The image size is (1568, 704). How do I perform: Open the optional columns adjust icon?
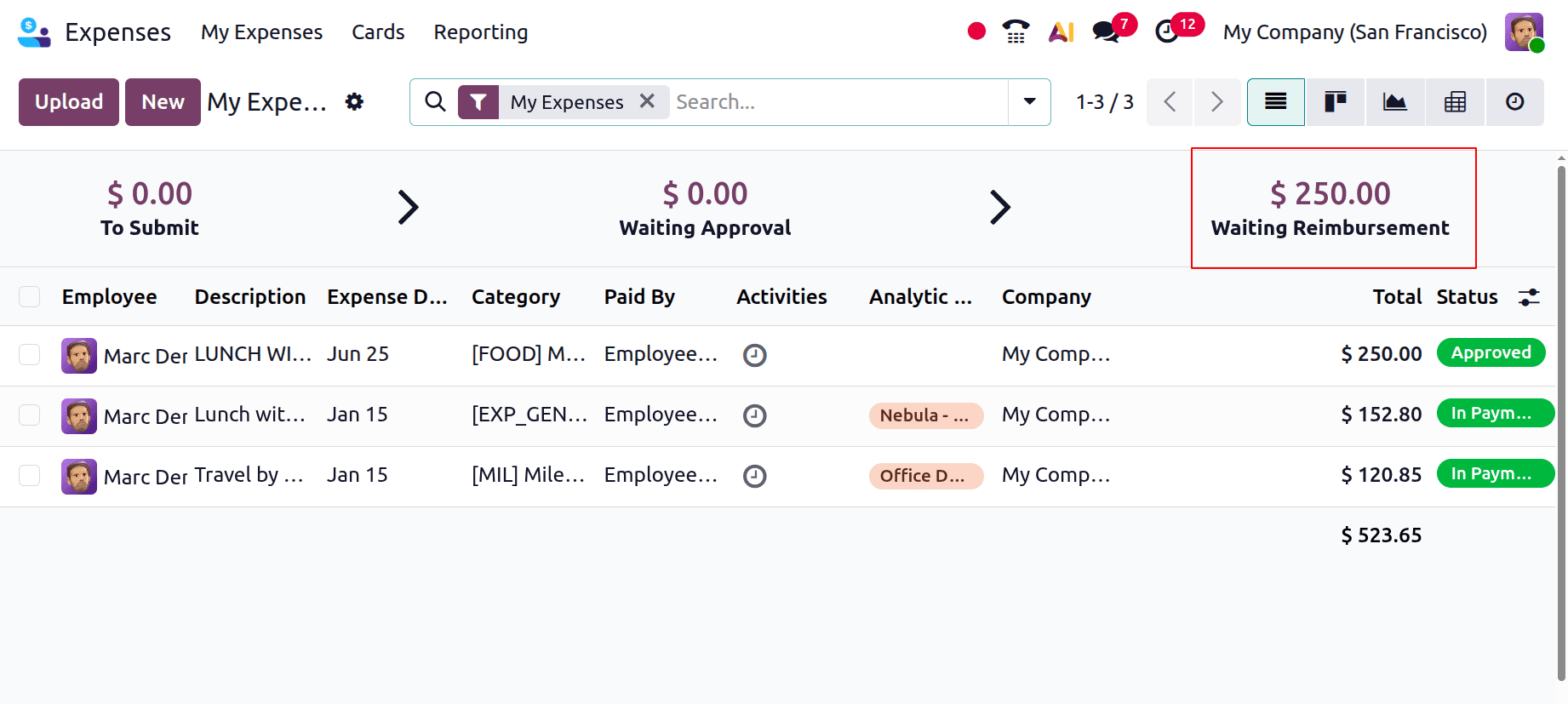[x=1529, y=297]
